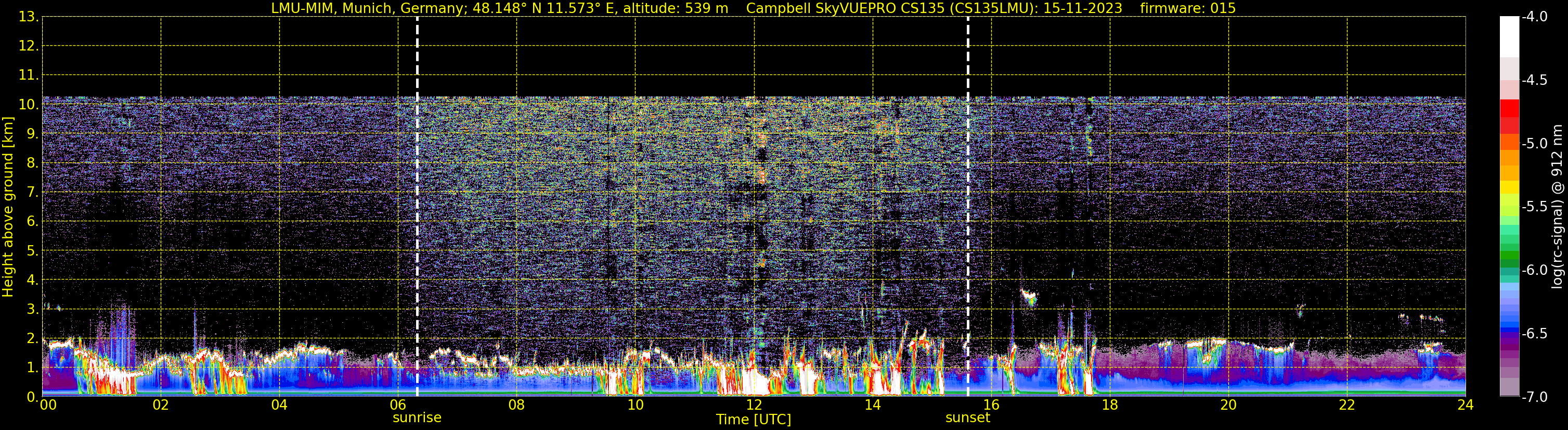Click the '16' time tick label
This screenshot has width=1568, height=430.
click(x=992, y=405)
